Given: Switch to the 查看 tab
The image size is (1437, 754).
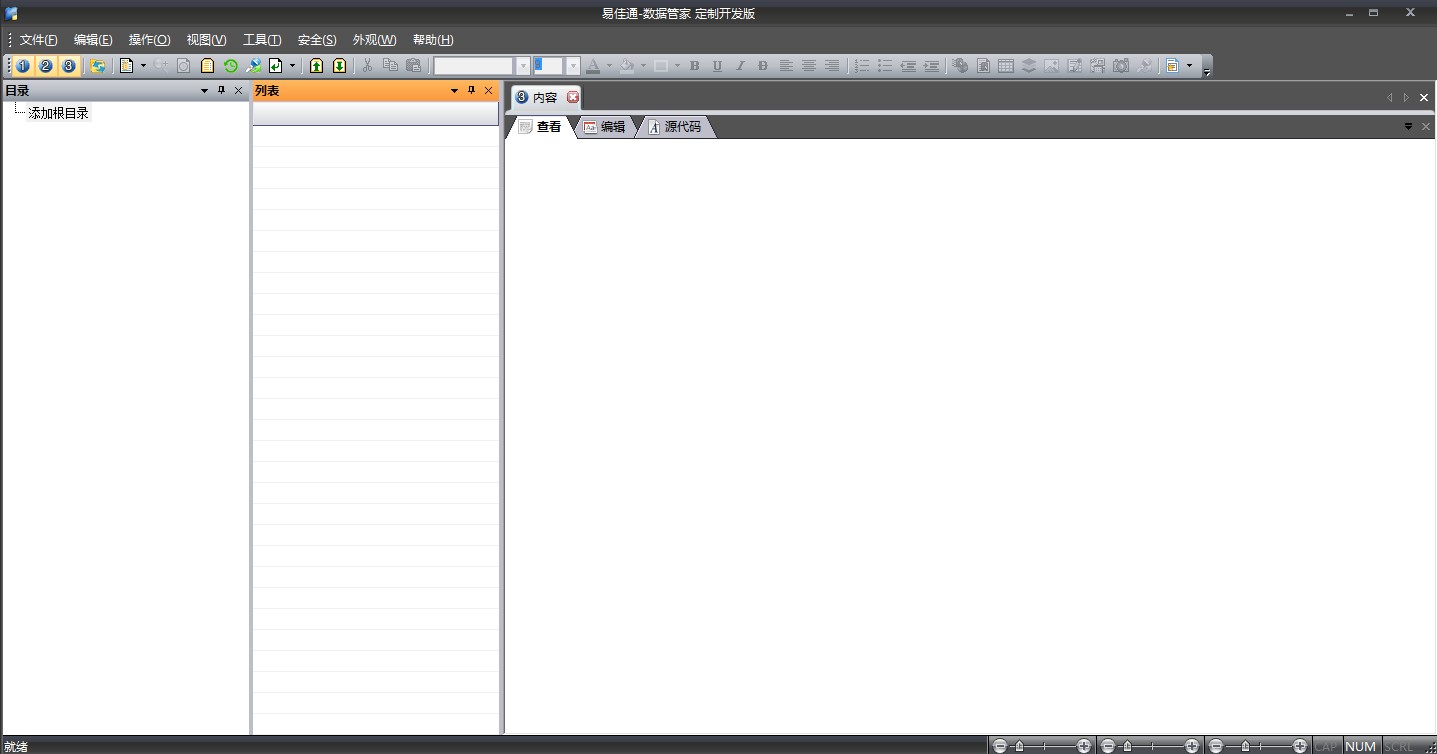Looking at the screenshot, I should 540,127.
